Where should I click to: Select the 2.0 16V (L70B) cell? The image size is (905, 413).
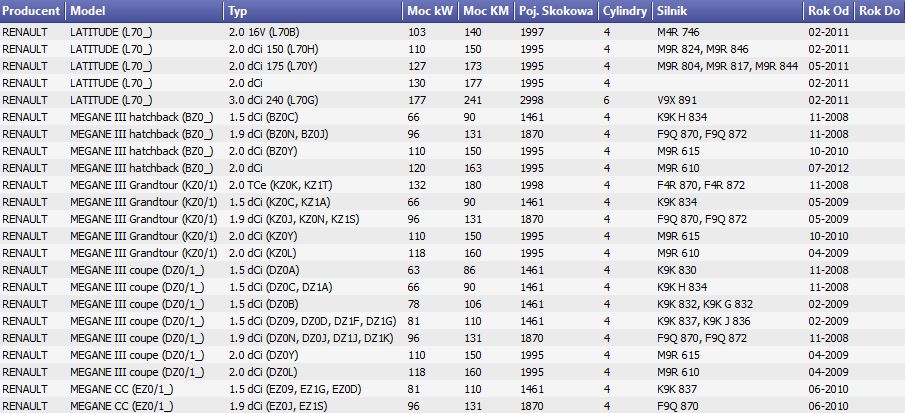pyautogui.click(x=264, y=32)
